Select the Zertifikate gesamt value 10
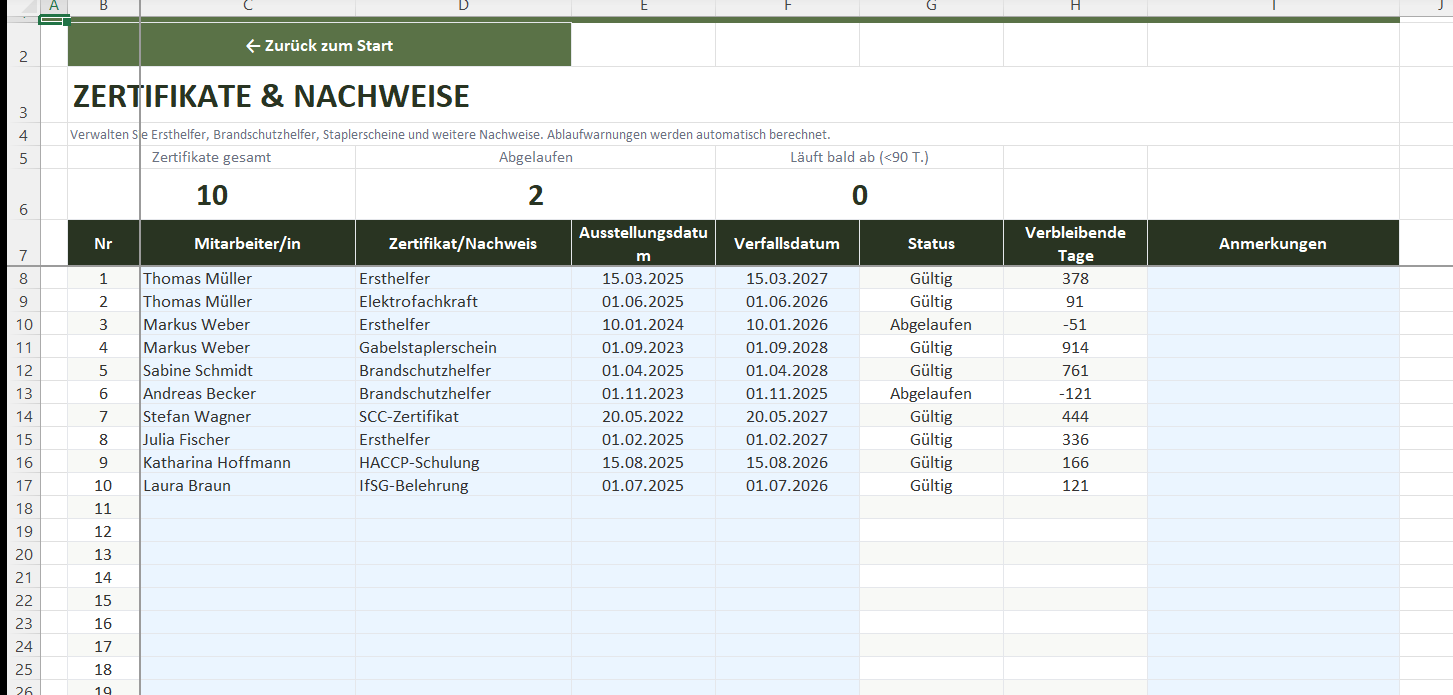 (212, 195)
